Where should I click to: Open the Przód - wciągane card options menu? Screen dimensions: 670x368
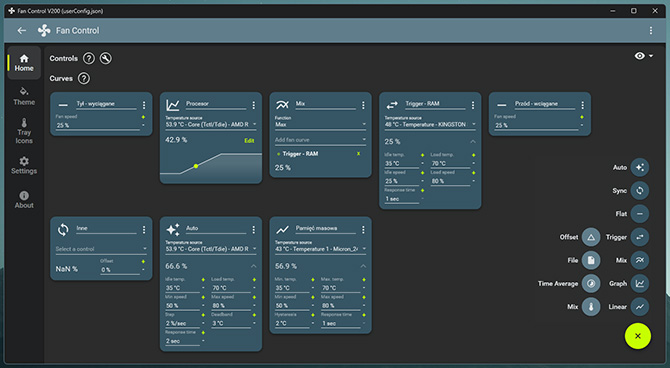(582, 105)
